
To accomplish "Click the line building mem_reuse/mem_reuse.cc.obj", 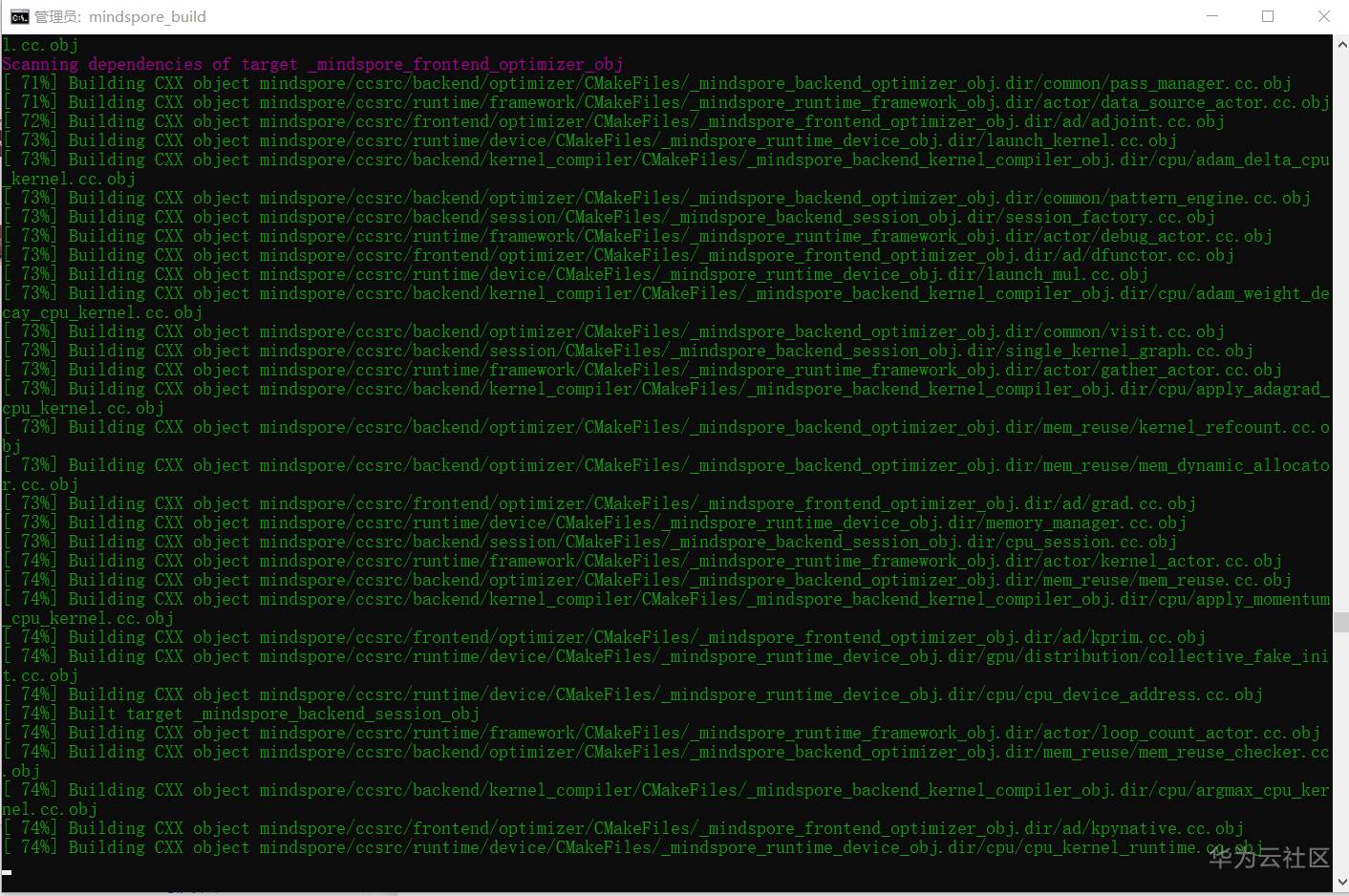I will tap(647, 580).
